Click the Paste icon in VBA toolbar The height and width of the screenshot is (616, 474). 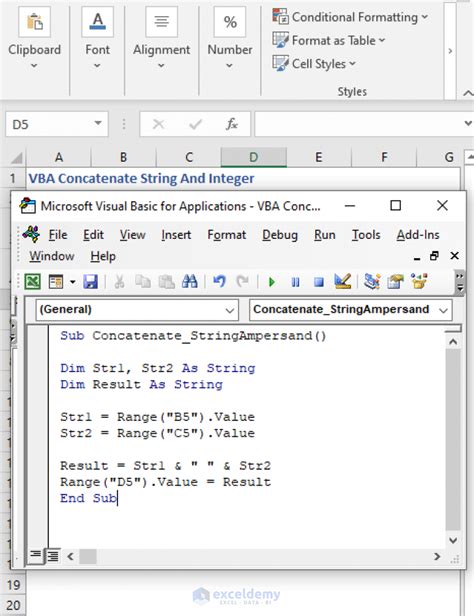(167, 282)
